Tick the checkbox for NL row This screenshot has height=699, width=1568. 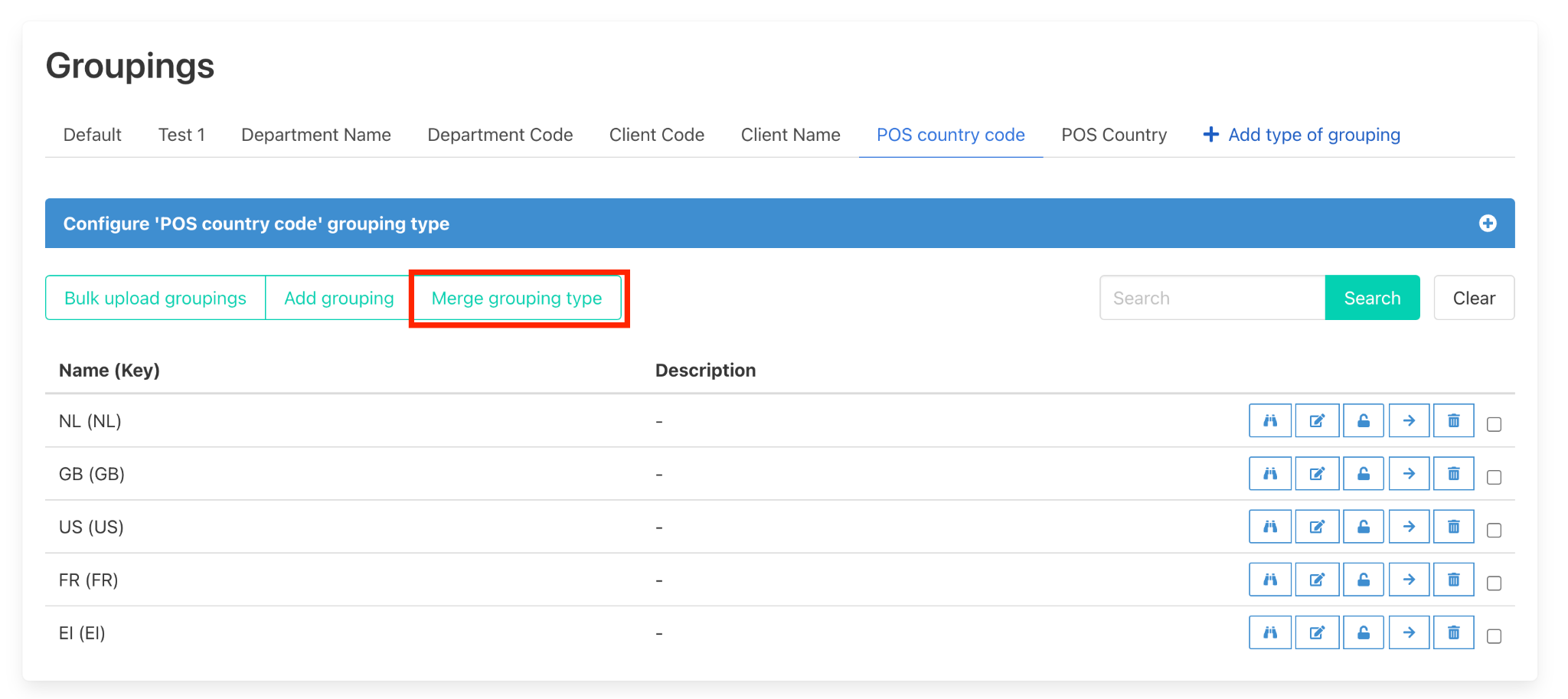1494,424
